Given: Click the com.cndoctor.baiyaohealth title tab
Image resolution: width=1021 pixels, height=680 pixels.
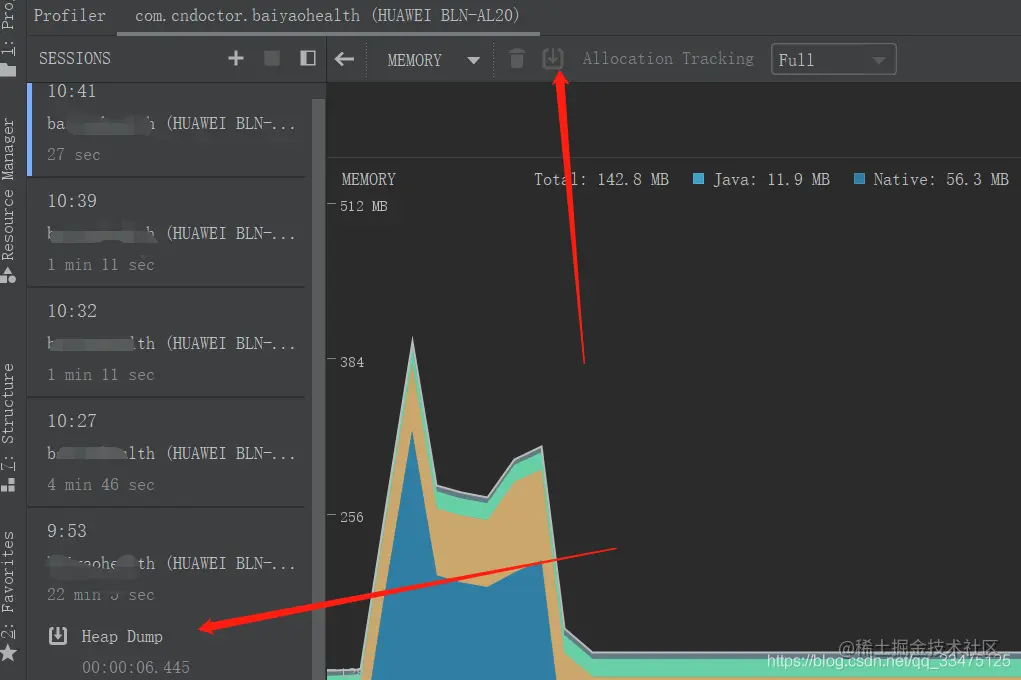Looking at the screenshot, I should click(331, 15).
